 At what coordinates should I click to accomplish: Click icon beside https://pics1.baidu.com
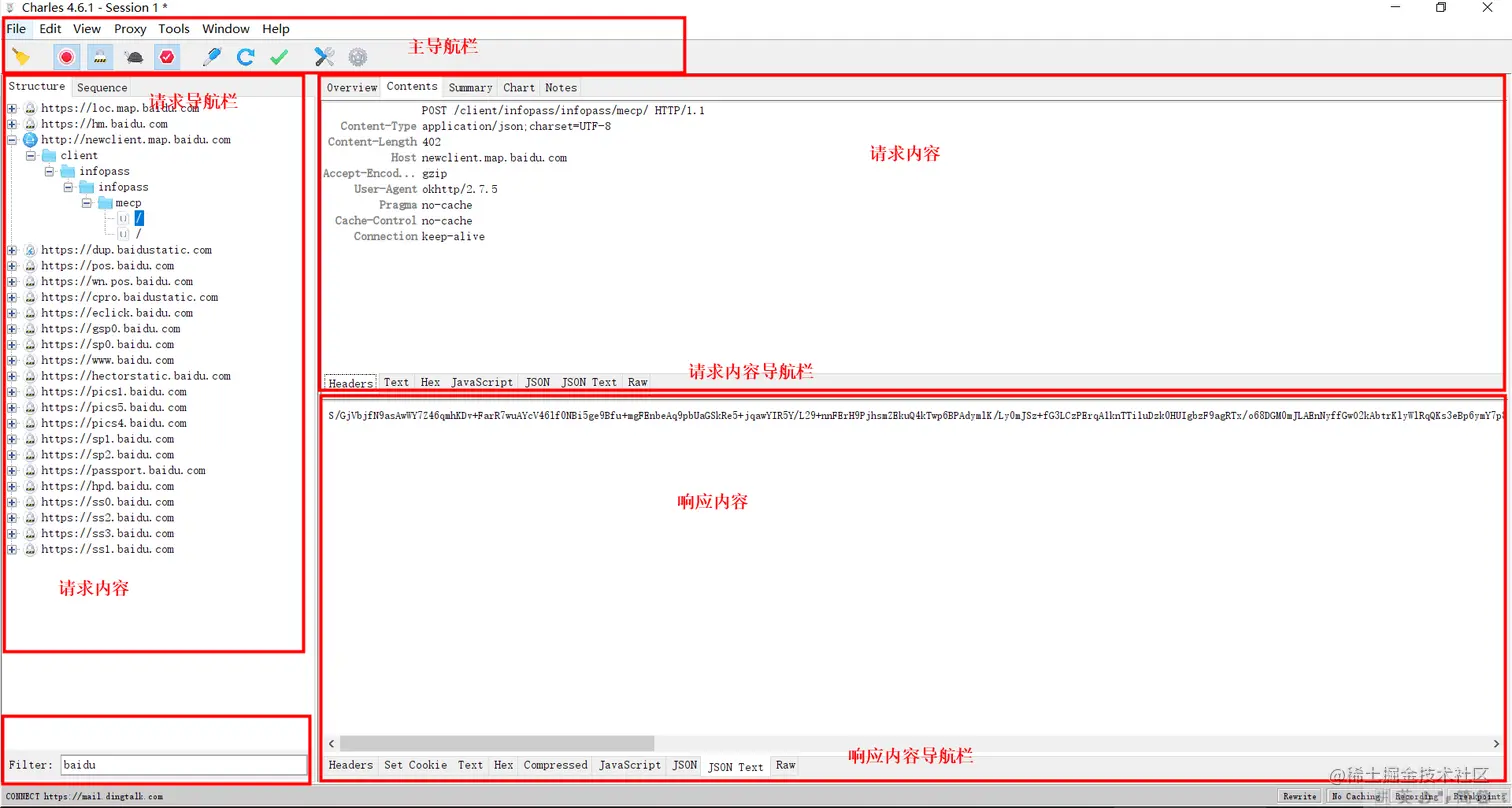(30, 392)
